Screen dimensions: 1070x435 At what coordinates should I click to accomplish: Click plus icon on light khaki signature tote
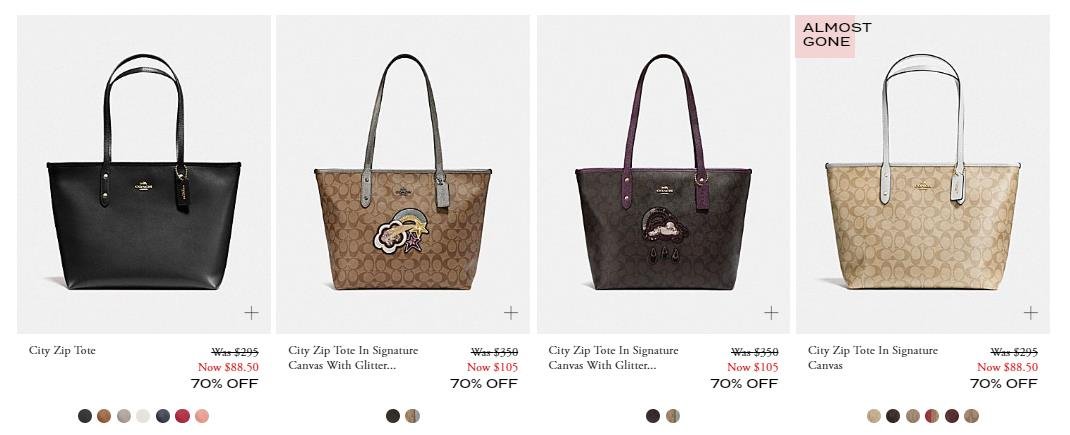pos(1030,313)
